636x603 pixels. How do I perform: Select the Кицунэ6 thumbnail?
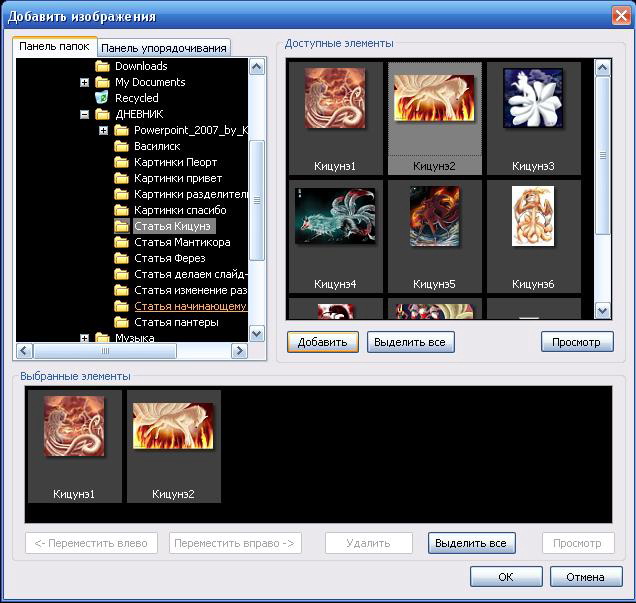(533, 236)
